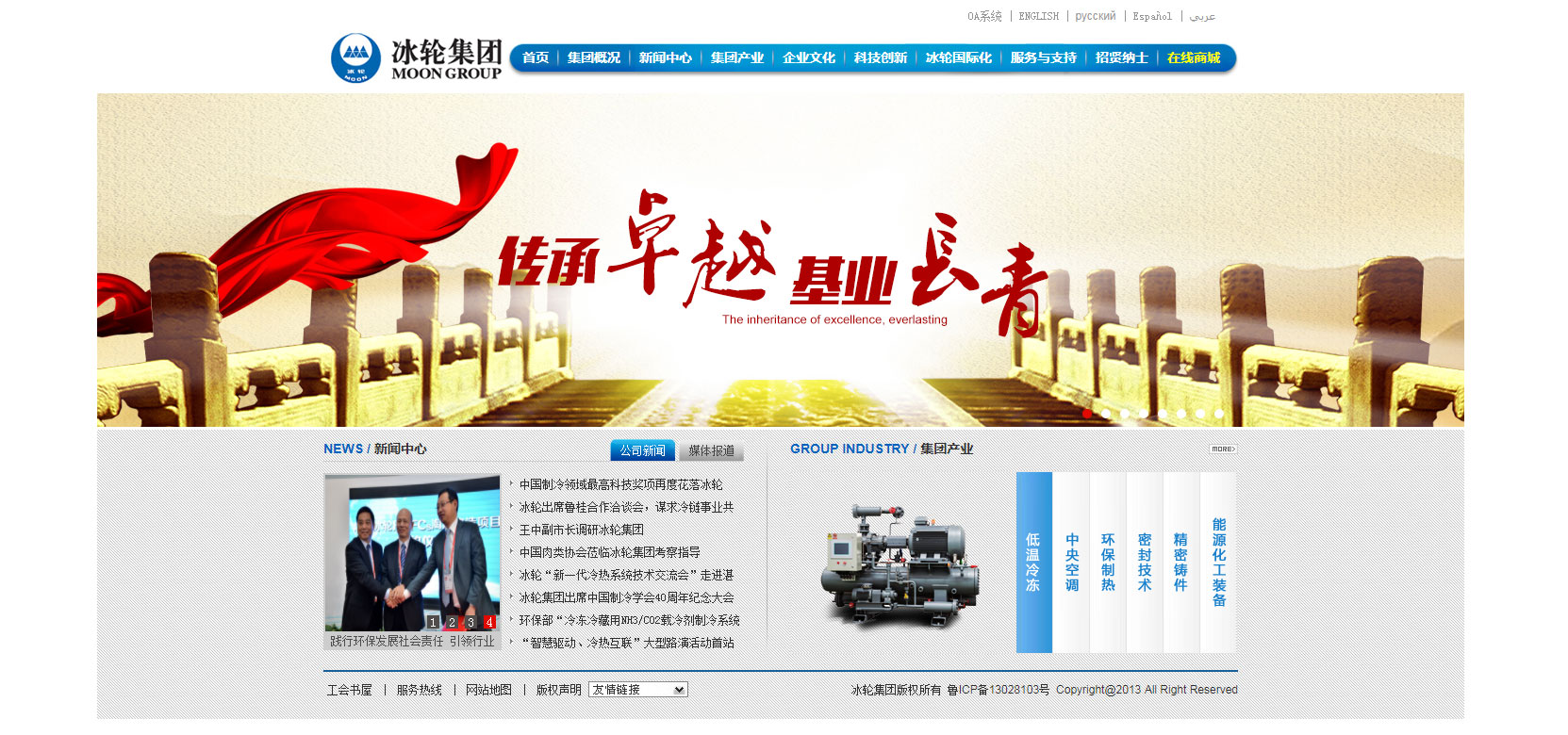Viewport: 1568px width, 735px height.
Task: Open the 首页 home menu item
Action: coord(535,58)
